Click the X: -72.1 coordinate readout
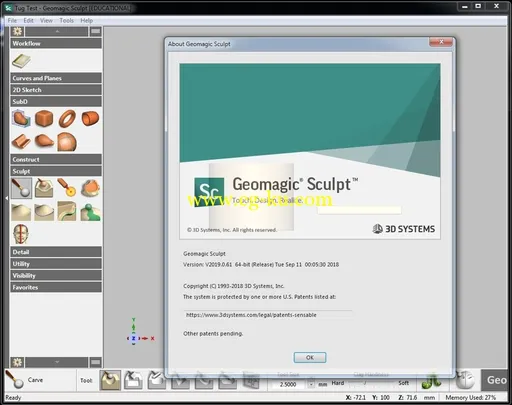The height and width of the screenshot is (405, 512). pyautogui.click(x=356, y=397)
